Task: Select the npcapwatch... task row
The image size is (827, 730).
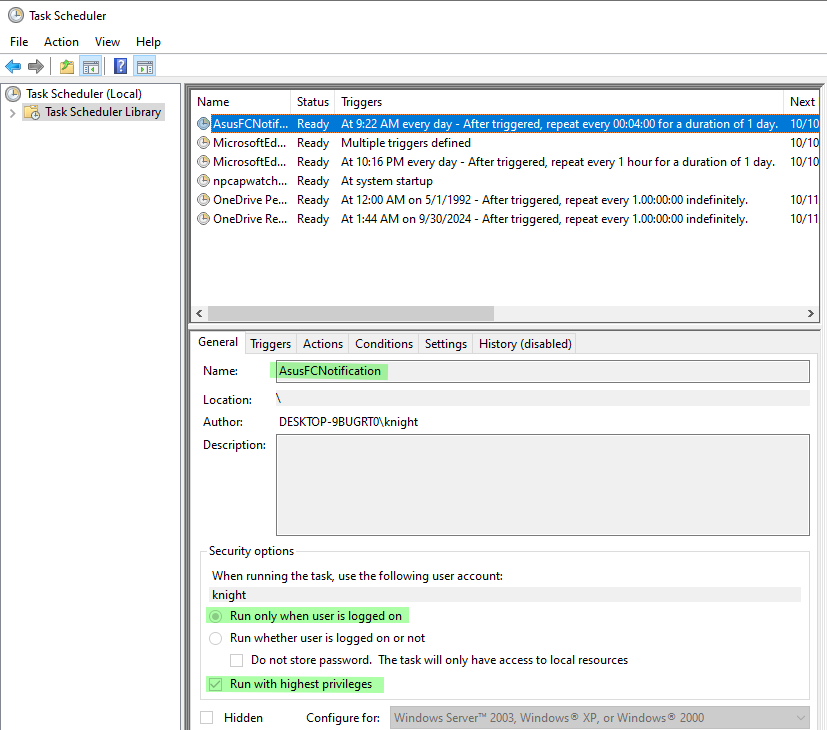Action: [506, 181]
